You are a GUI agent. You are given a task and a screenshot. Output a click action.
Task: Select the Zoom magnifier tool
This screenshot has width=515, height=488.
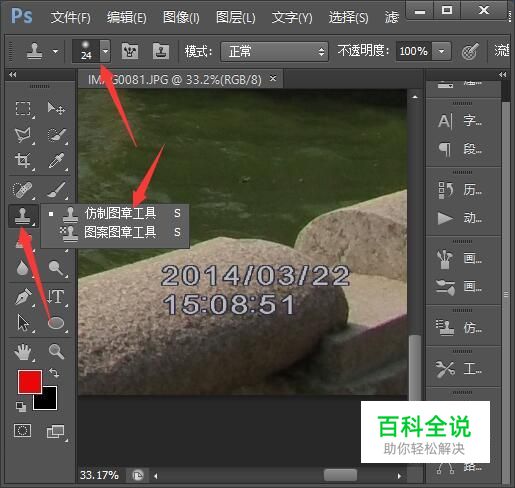click(56, 351)
